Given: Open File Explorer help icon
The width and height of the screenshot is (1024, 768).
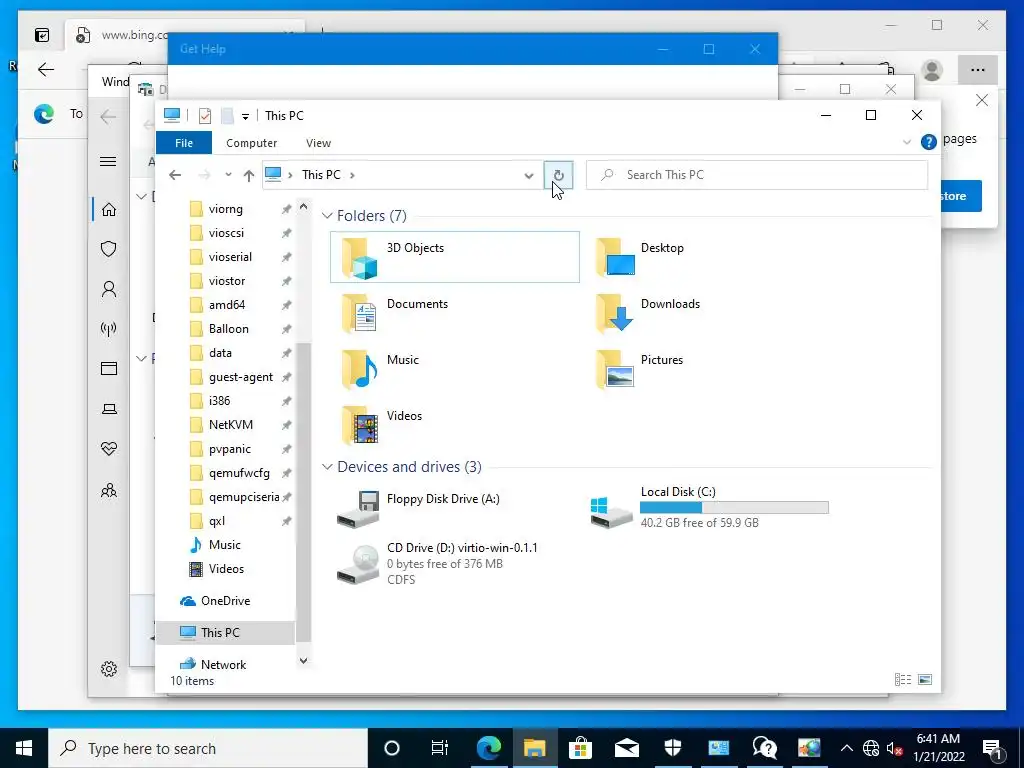Looking at the screenshot, I should pyautogui.click(x=928, y=142).
